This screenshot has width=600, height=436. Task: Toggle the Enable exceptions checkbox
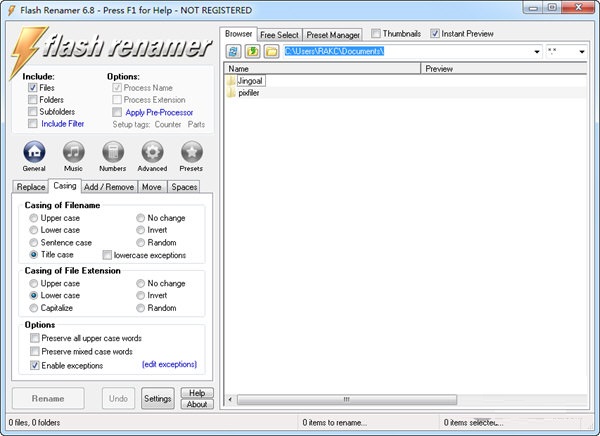tap(35, 365)
